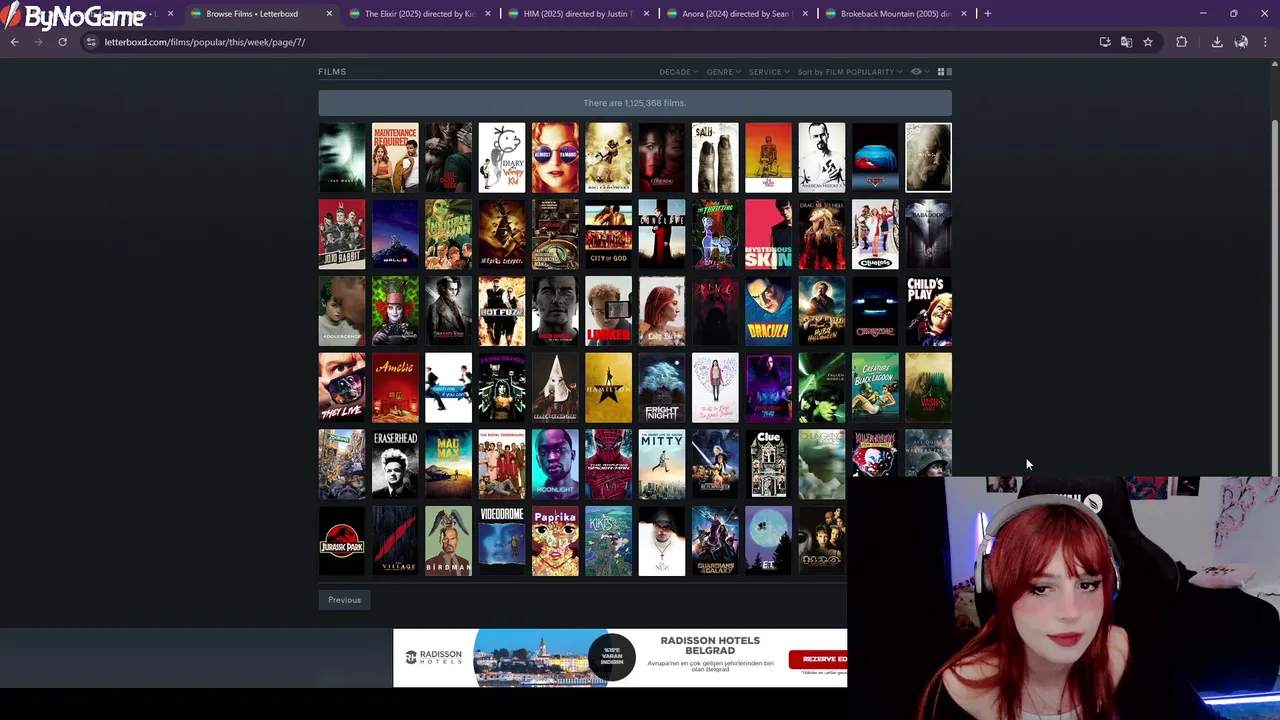The image size is (1280, 720).
Task: Click the Radisson Hotels Belgrad banner
Action: 620,658
